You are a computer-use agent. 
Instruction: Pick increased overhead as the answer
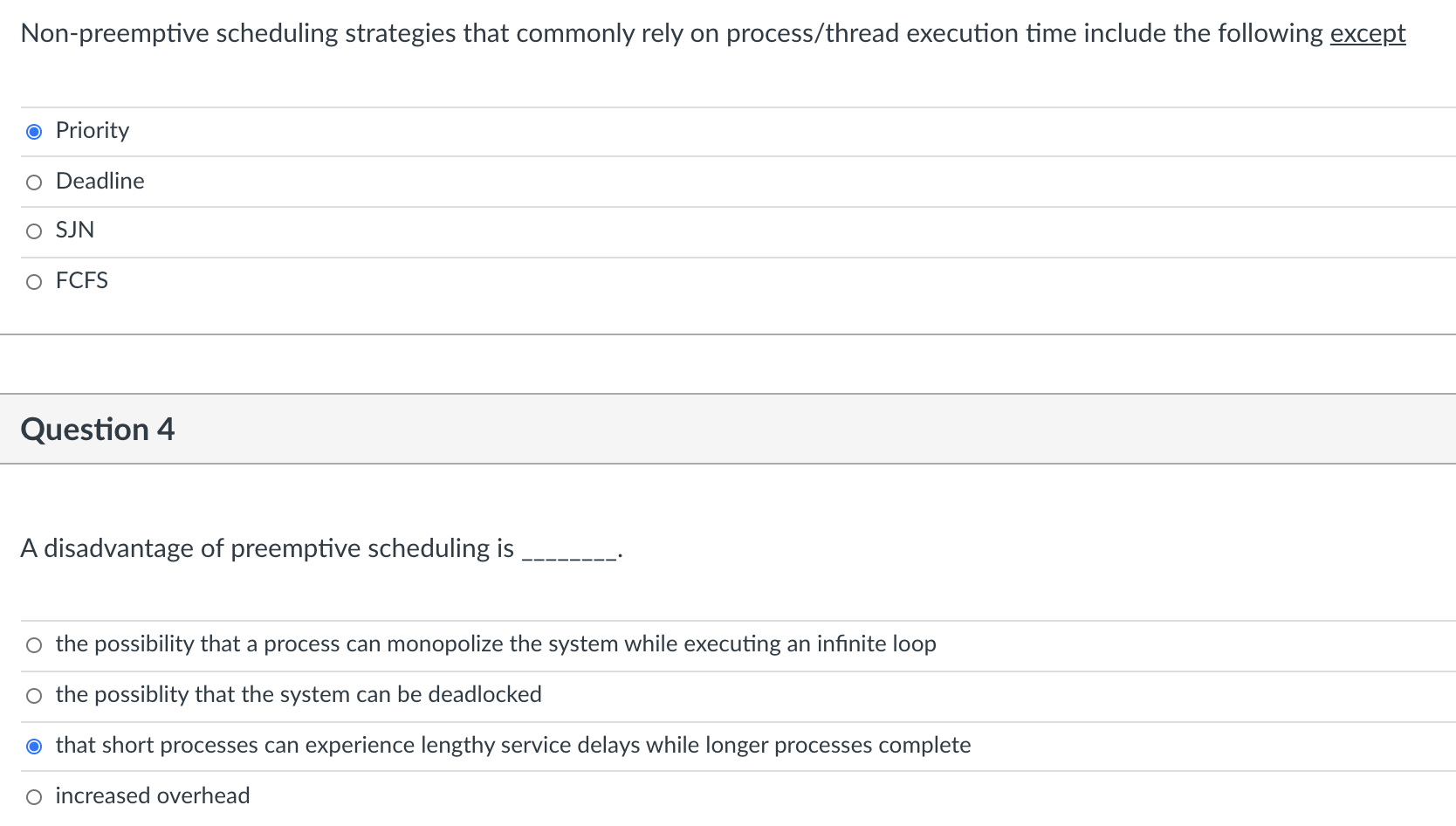click(x=34, y=796)
